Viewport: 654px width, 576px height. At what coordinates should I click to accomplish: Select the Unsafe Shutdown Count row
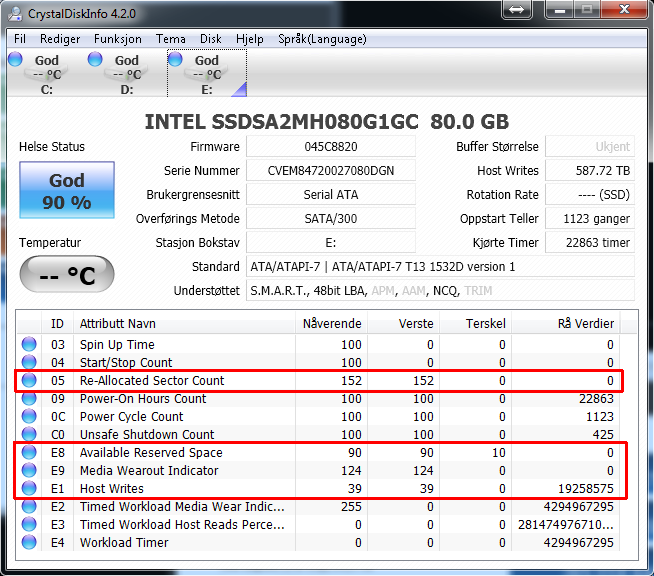[319, 434]
